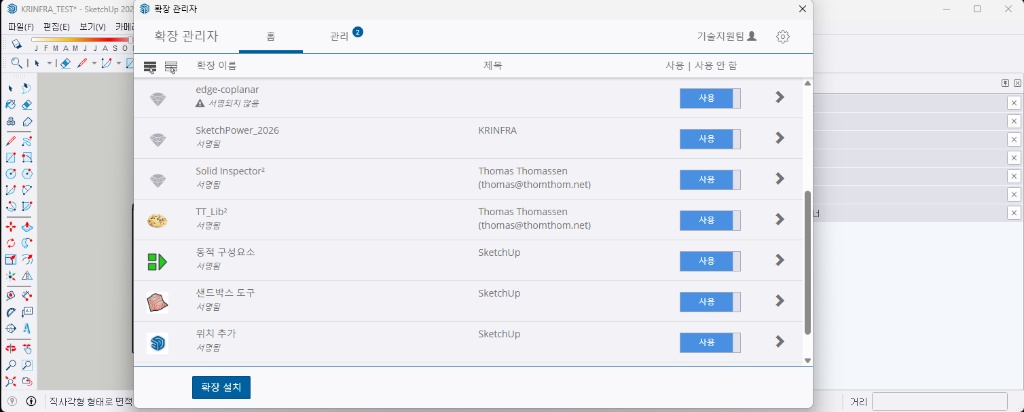1024x412 pixels.
Task: Select the Lasso Select tool in left toolbar
Action: tap(27, 87)
